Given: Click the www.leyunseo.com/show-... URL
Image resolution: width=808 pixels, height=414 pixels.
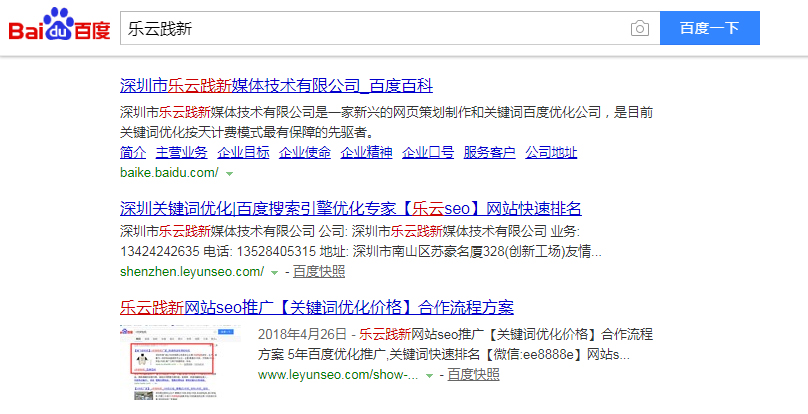Looking at the screenshot, I should coord(338,374).
